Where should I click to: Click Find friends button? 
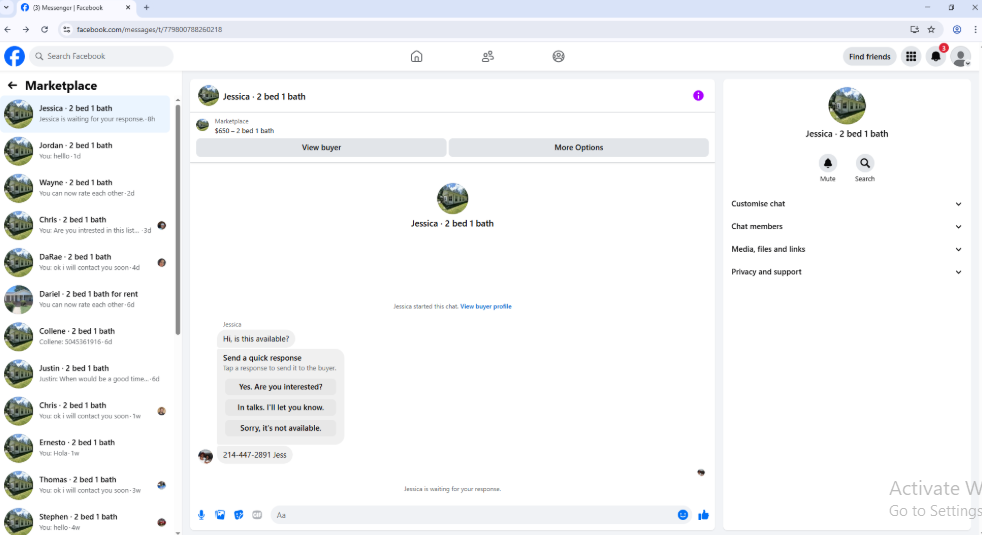click(x=869, y=56)
